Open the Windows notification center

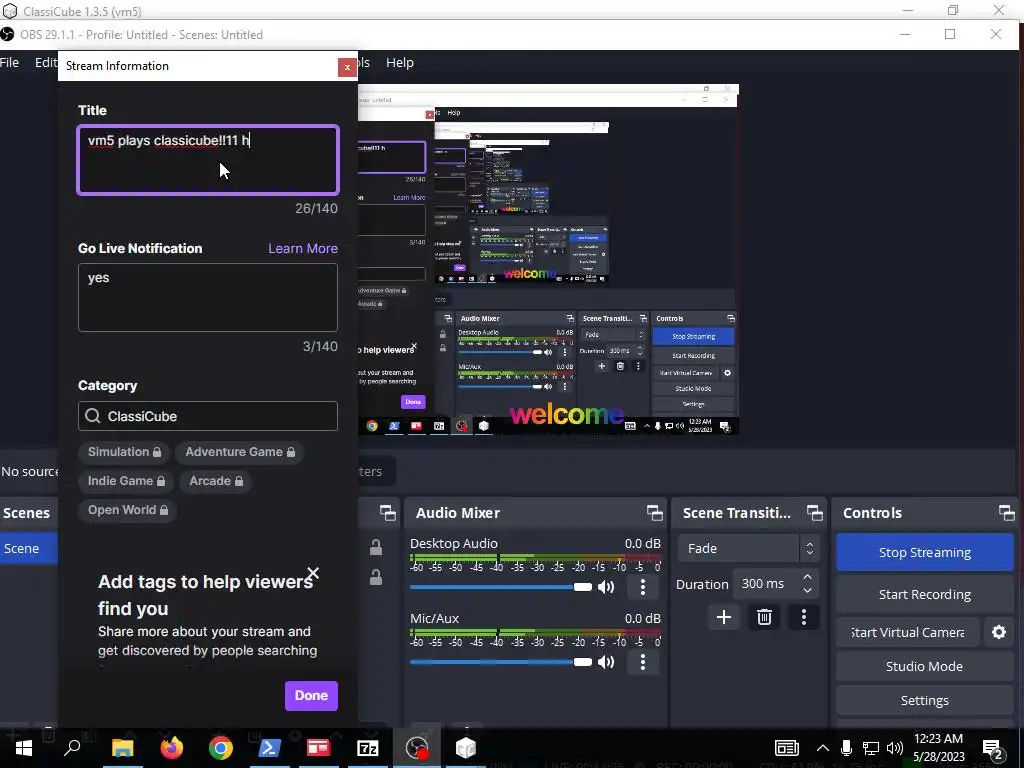click(x=993, y=749)
